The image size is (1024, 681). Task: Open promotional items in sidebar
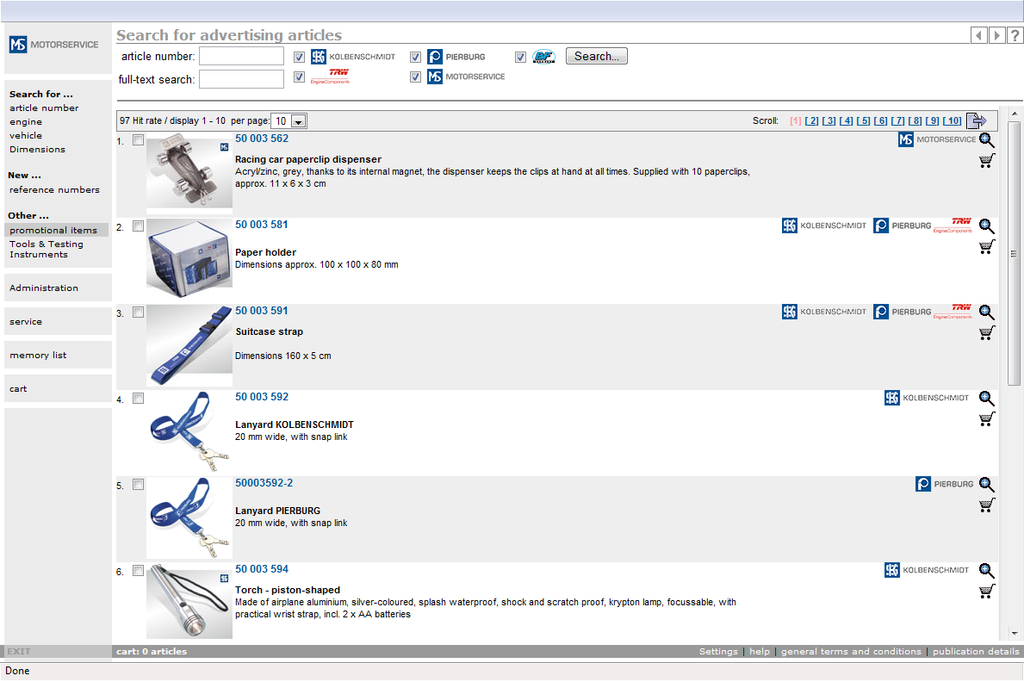click(53, 230)
